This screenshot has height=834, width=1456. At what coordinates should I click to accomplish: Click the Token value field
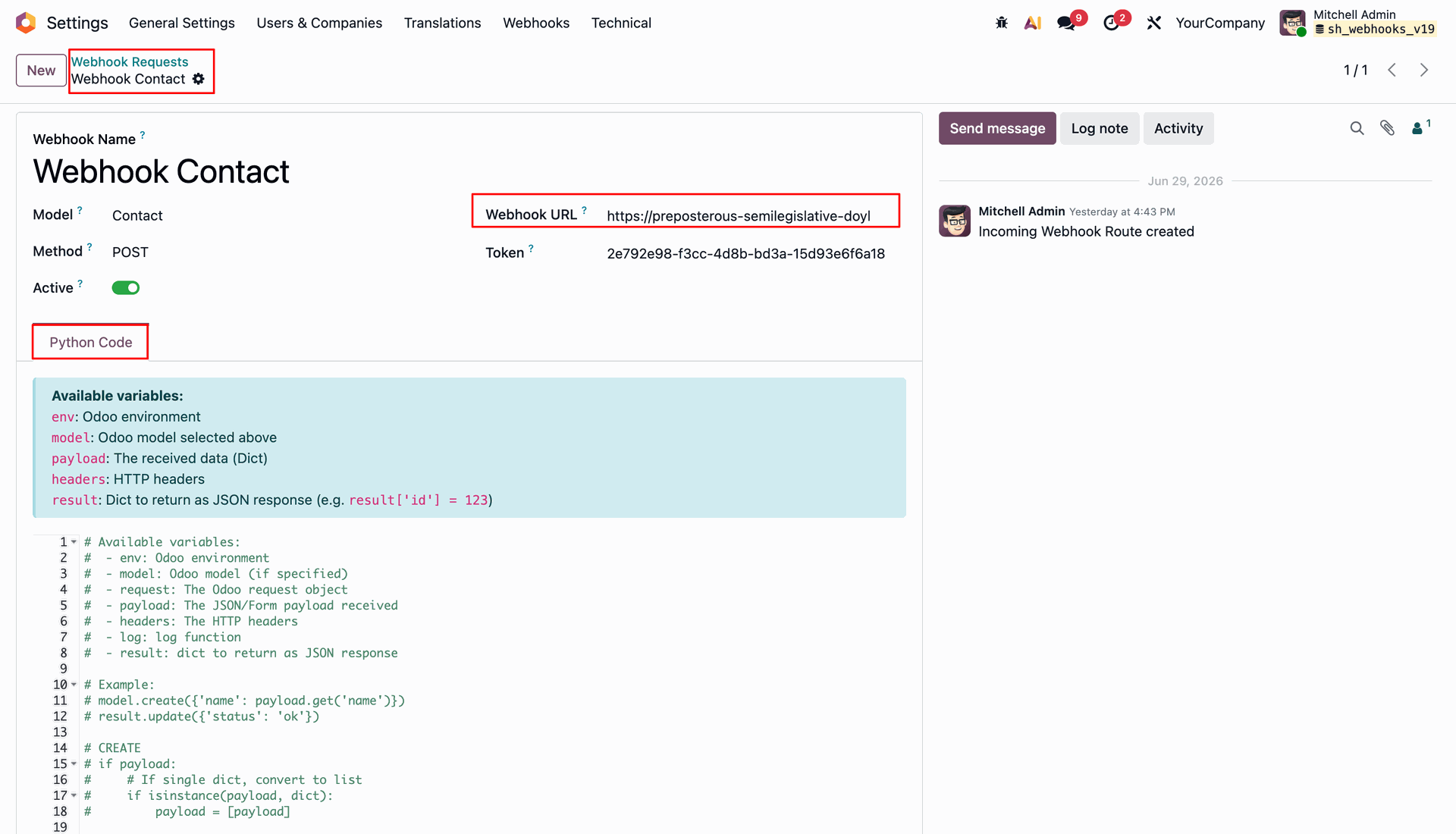click(x=745, y=254)
